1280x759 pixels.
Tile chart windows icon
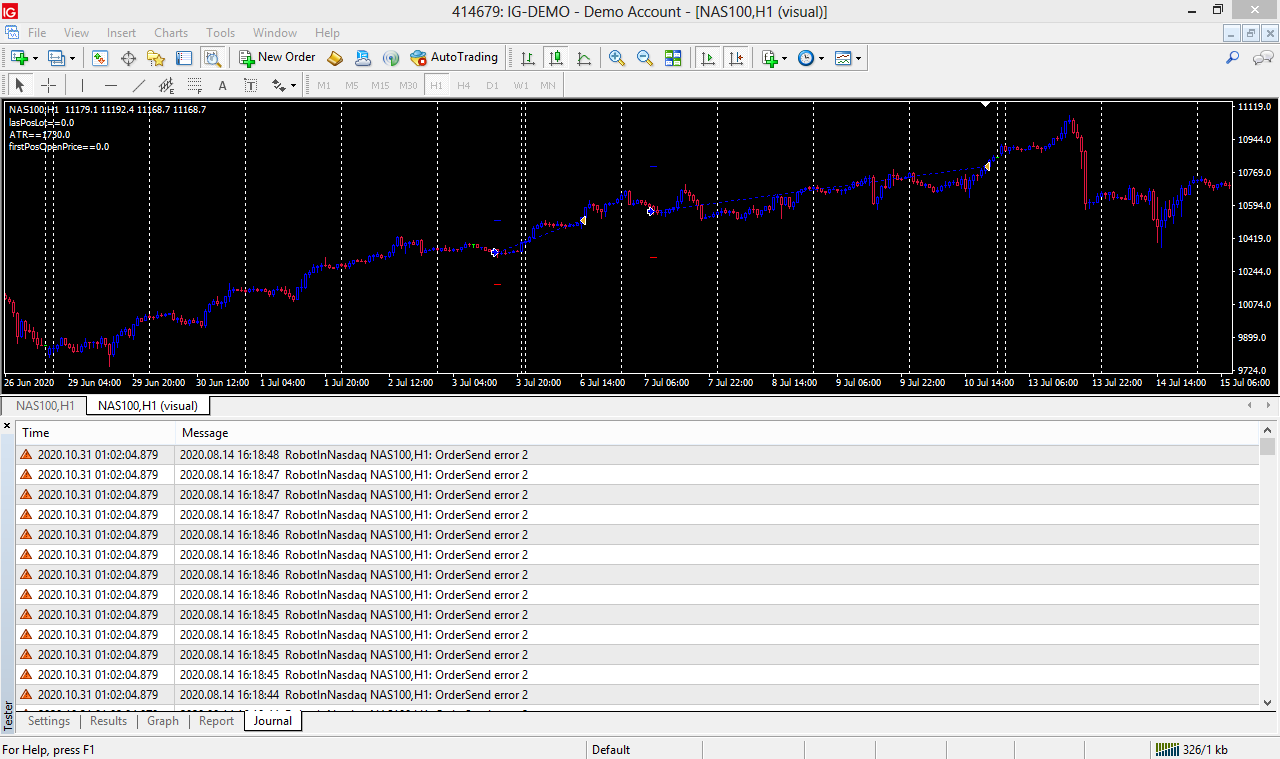(673, 58)
